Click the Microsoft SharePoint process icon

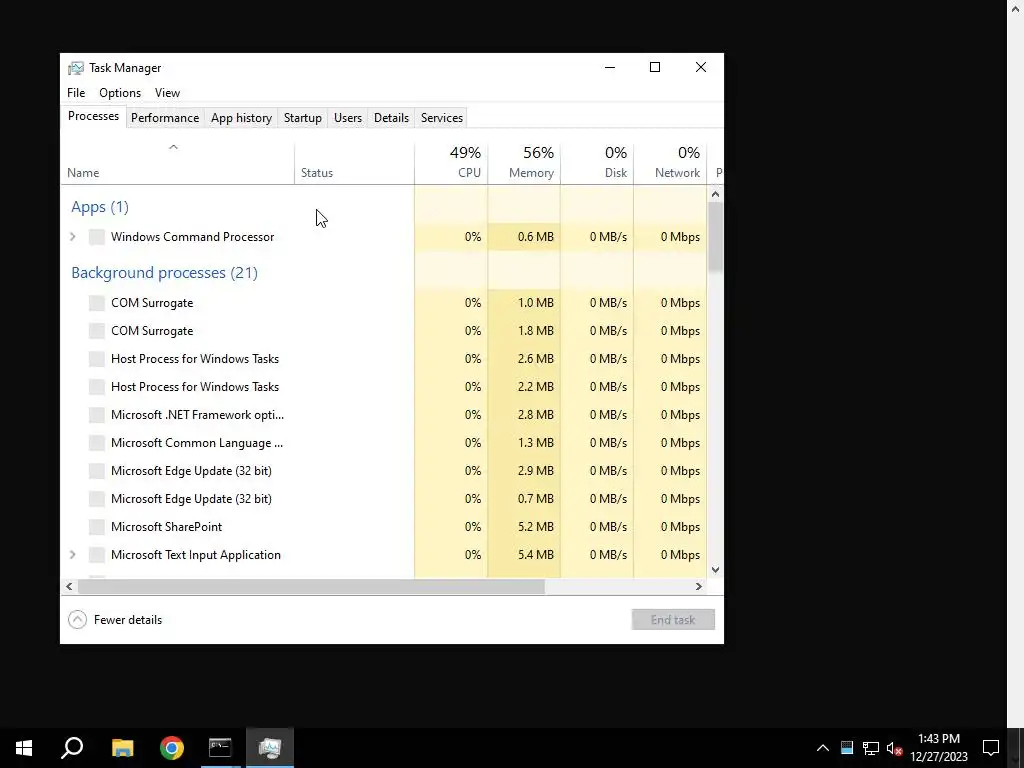coord(97,527)
